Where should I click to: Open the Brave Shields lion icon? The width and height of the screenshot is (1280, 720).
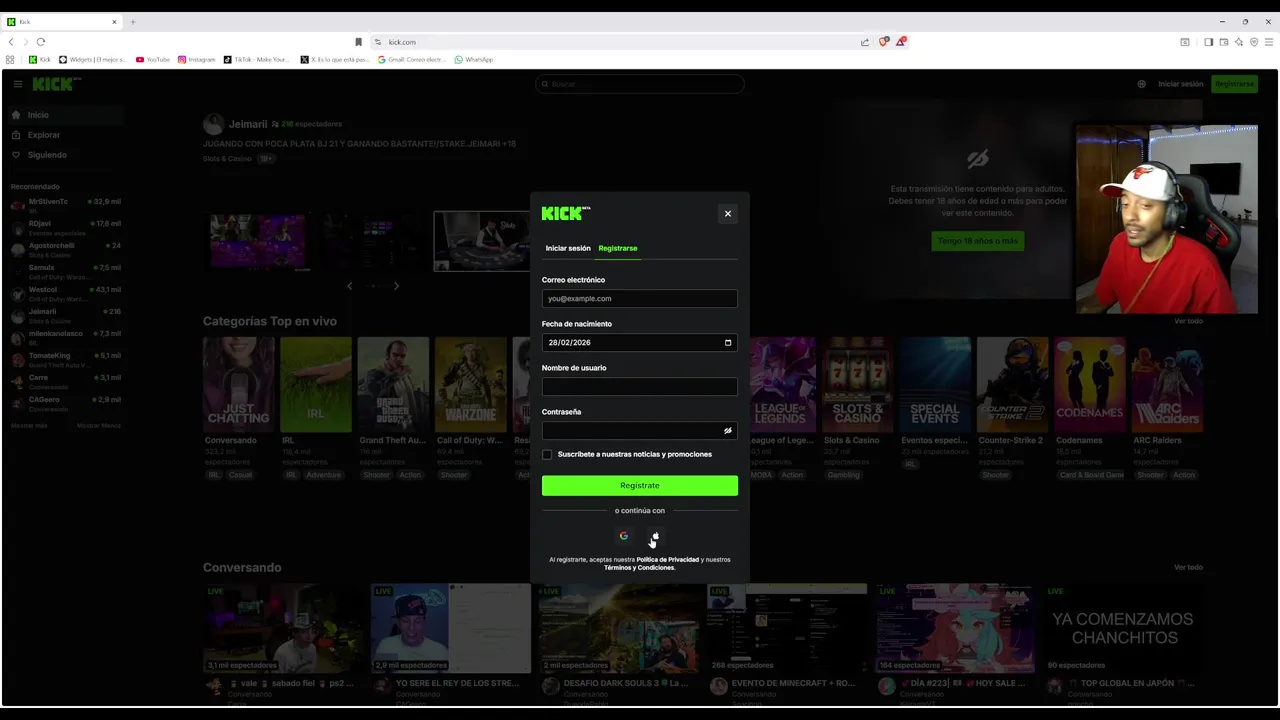point(883,42)
